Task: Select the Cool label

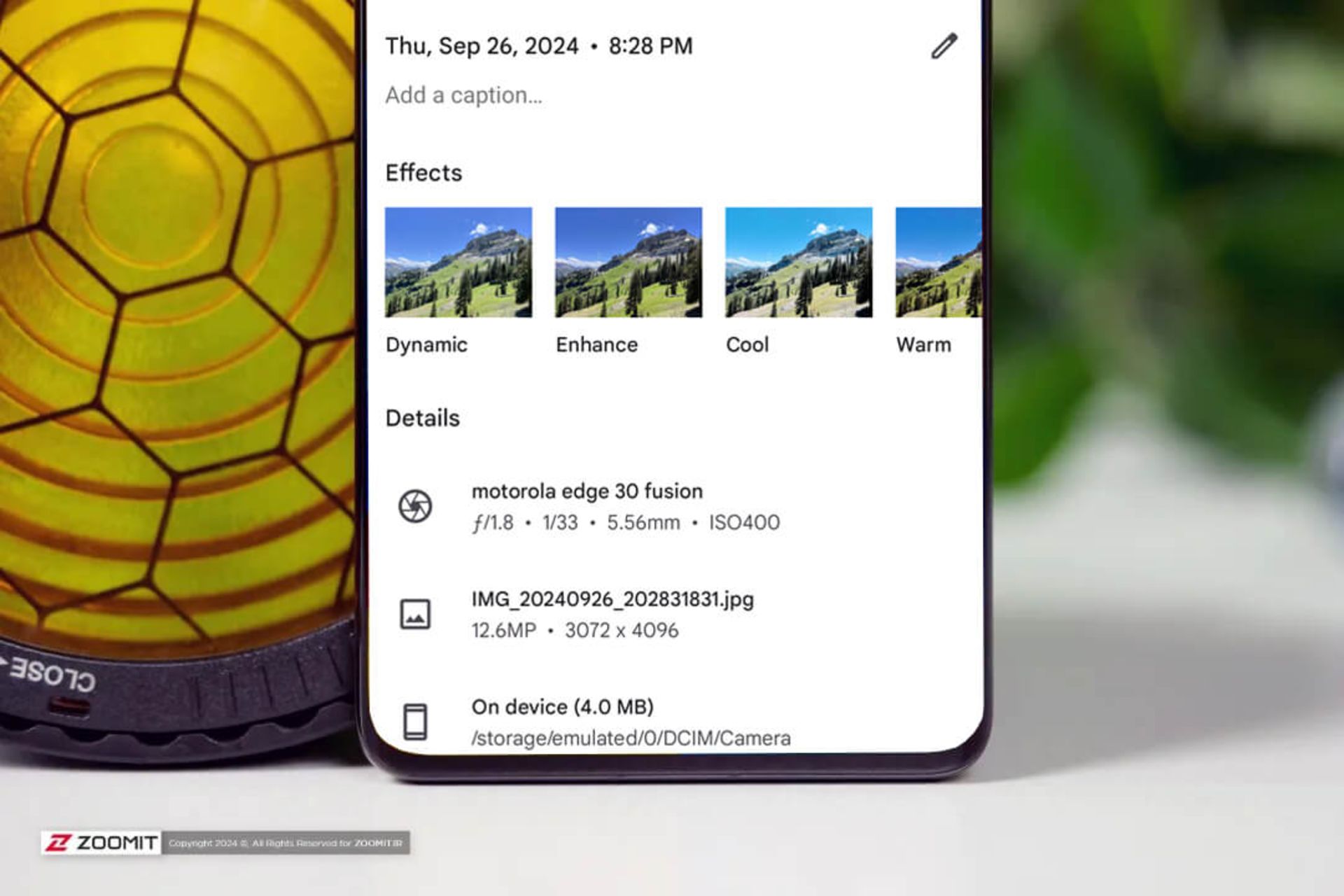Action: click(x=747, y=344)
